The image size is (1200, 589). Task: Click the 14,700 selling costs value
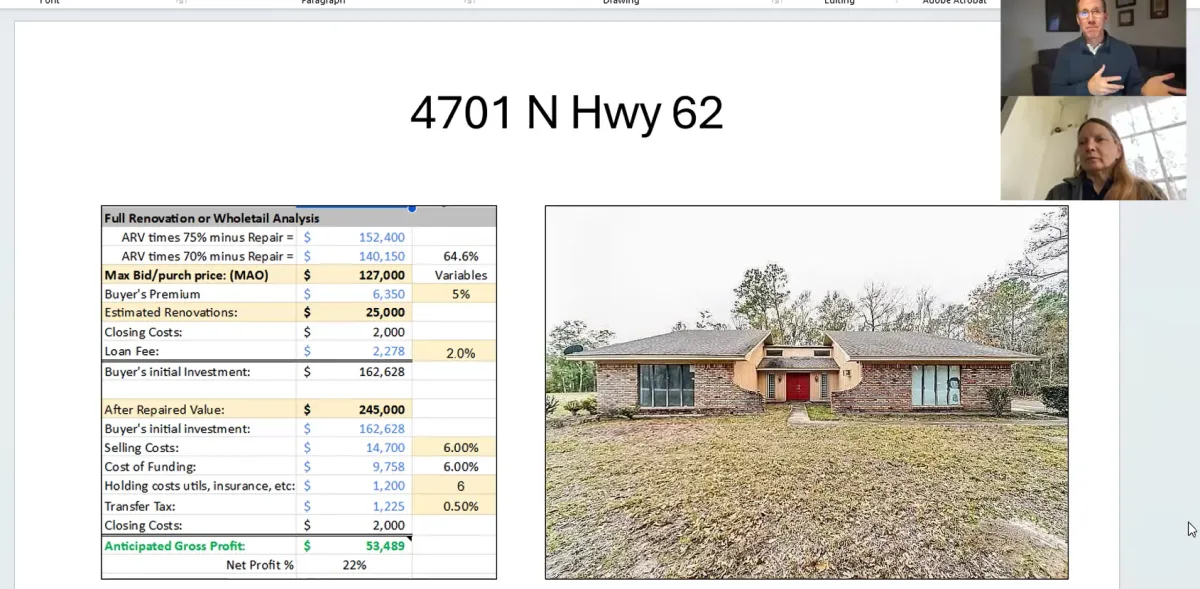(385, 447)
